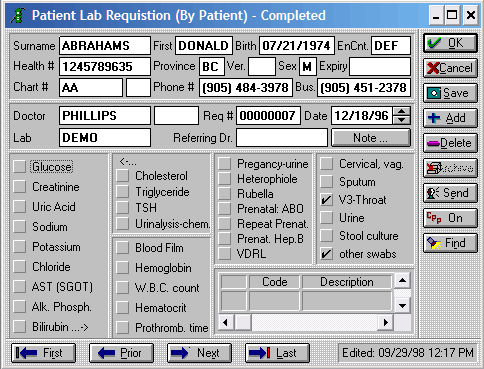Click the Description column header
The width and height of the screenshot is (484, 369).
347,282
